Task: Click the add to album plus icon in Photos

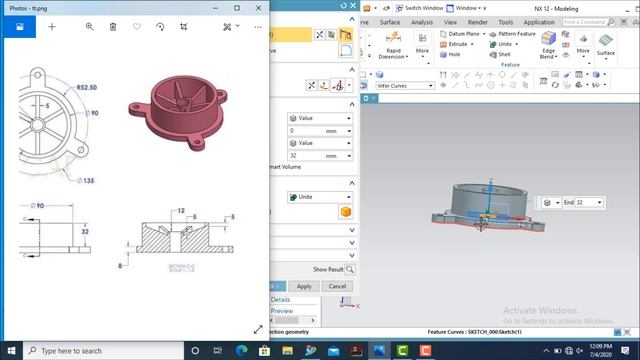Action: [x=52, y=27]
